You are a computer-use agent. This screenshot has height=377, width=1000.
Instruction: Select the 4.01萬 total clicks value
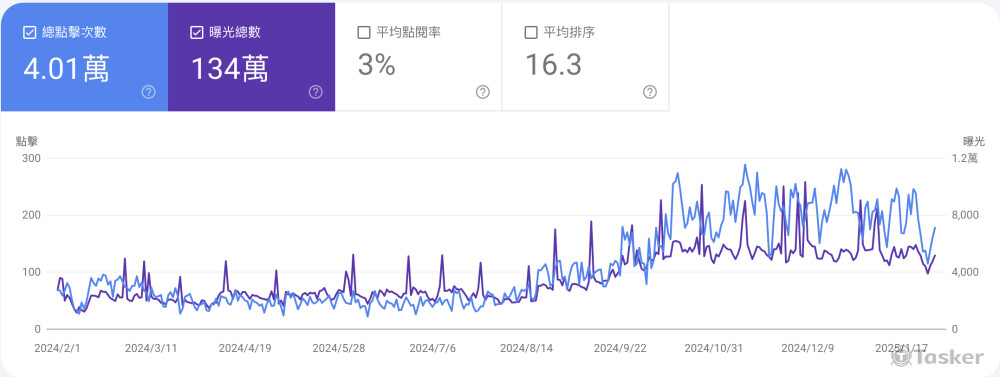click(66, 68)
